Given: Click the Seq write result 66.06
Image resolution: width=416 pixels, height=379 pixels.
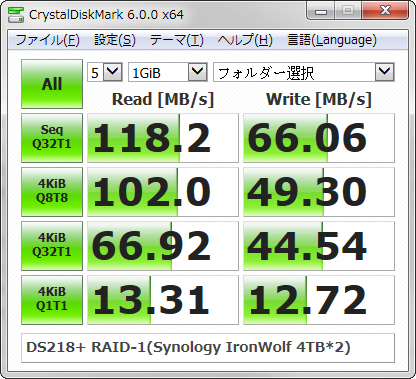Looking at the screenshot, I should pyautogui.click(x=319, y=138).
